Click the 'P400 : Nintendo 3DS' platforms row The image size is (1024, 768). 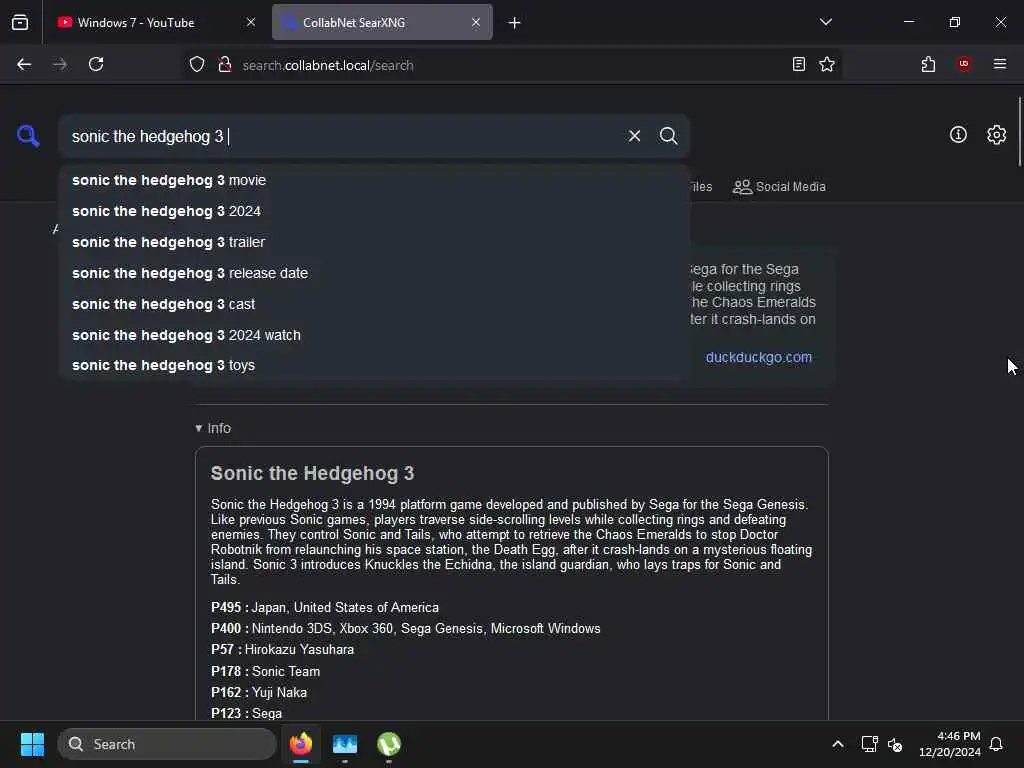pos(406,628)
